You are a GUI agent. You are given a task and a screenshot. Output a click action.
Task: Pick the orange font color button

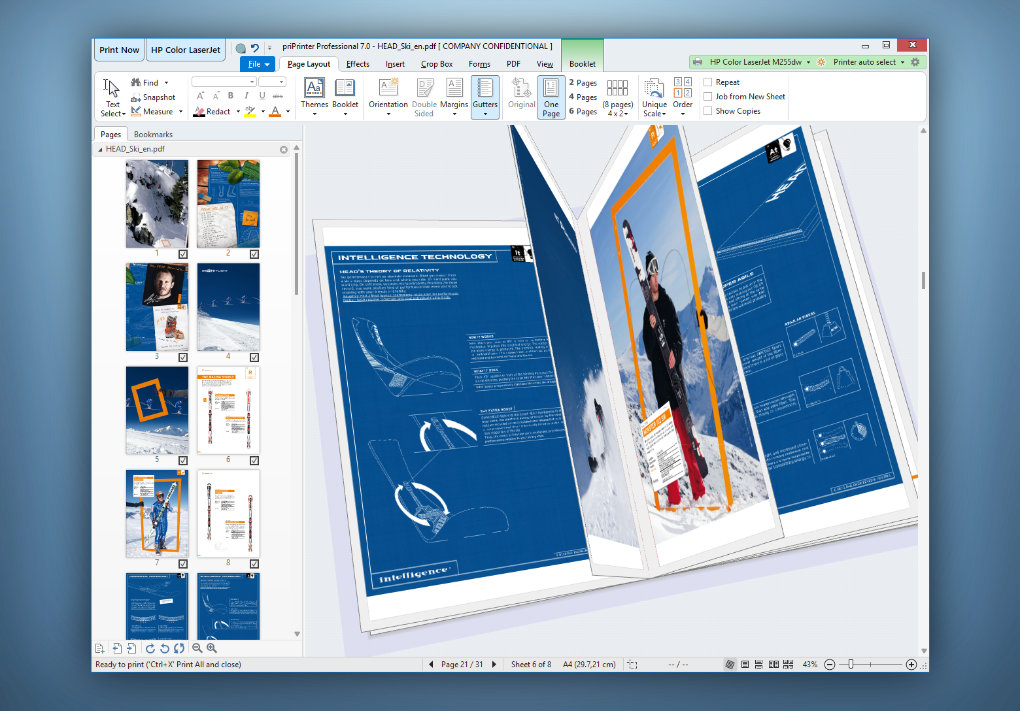(275, 111)
